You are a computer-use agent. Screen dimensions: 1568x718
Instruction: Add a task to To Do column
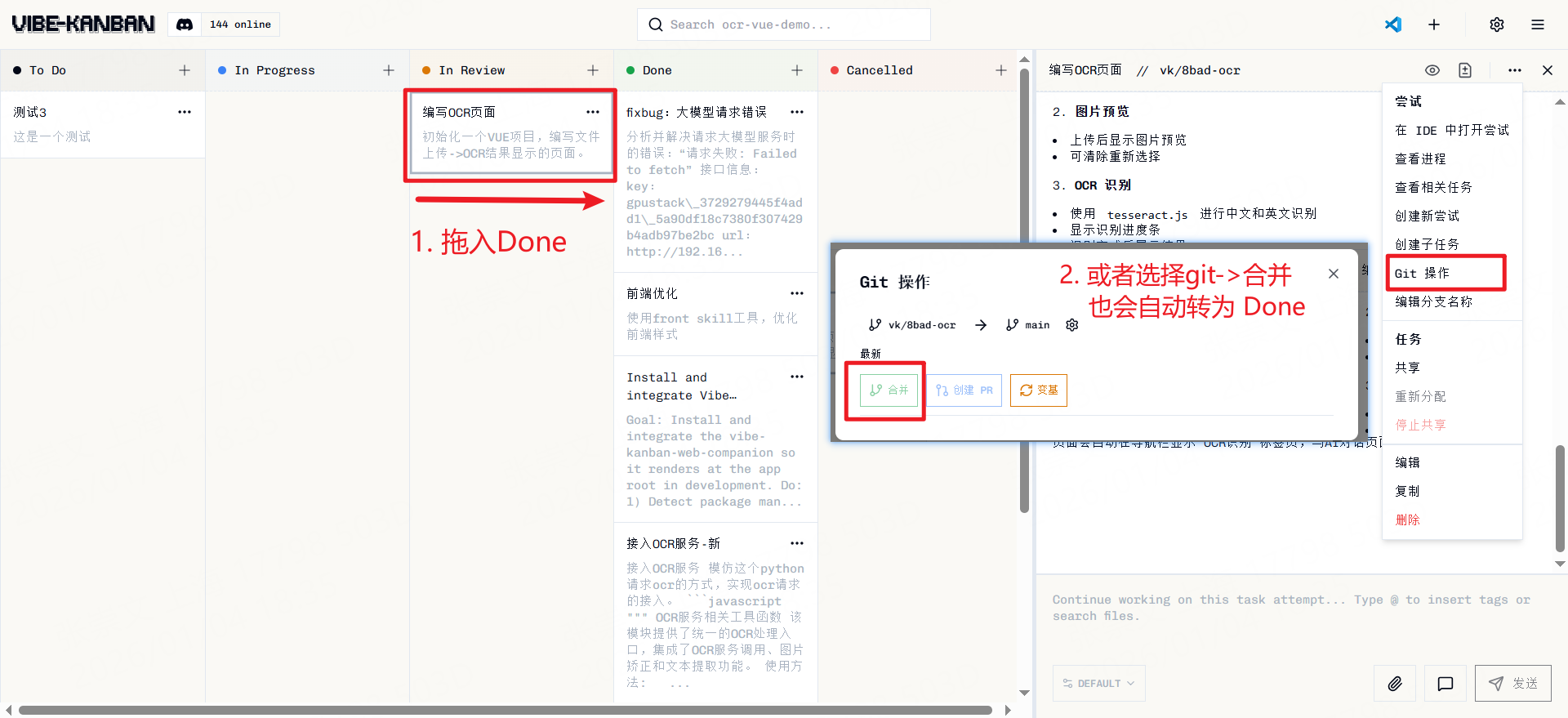tap(185, 70)
